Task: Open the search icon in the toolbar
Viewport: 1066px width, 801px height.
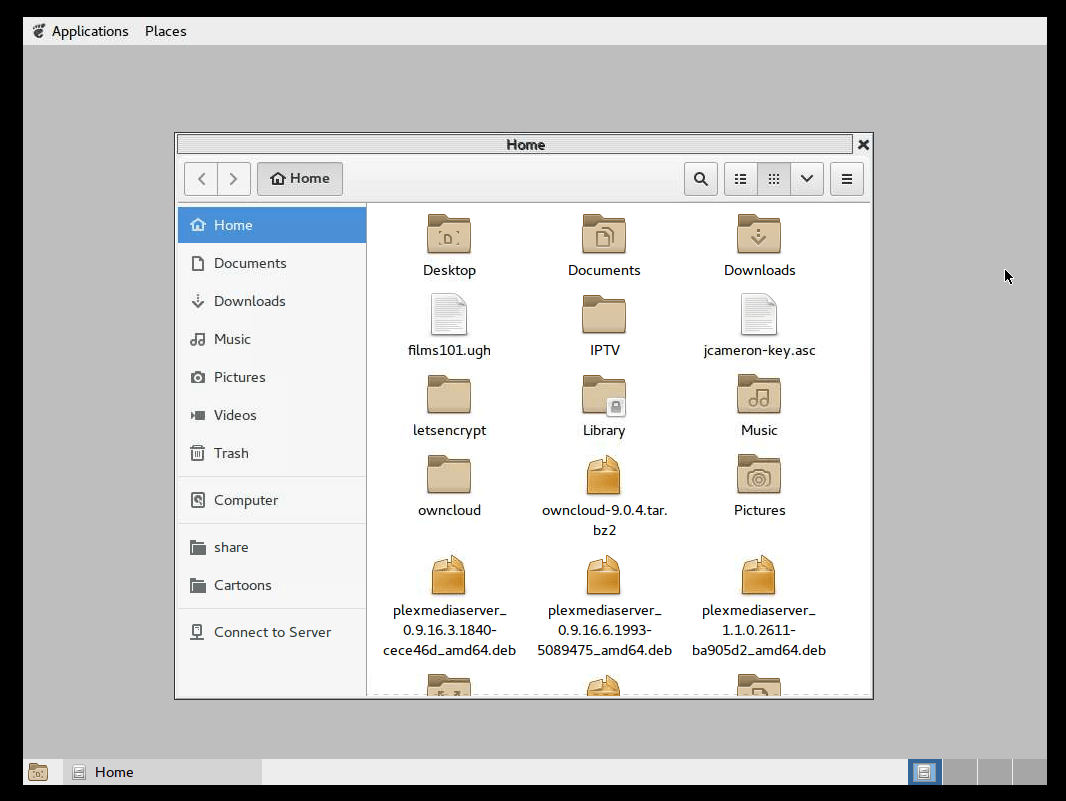Action: pyautogui.click(x=701, y=178)
